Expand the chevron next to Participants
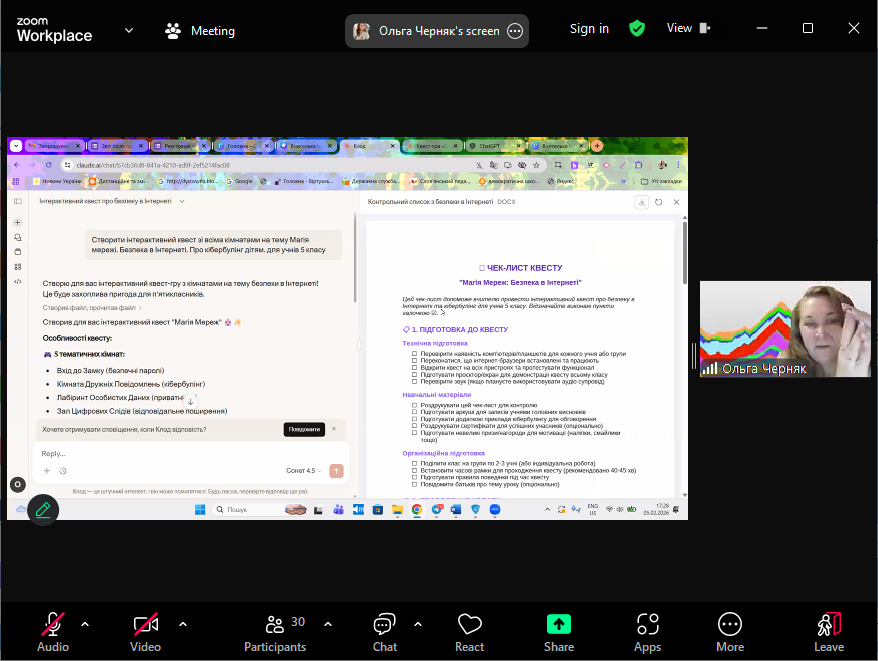The image size is (878, 661). point(328,624)
